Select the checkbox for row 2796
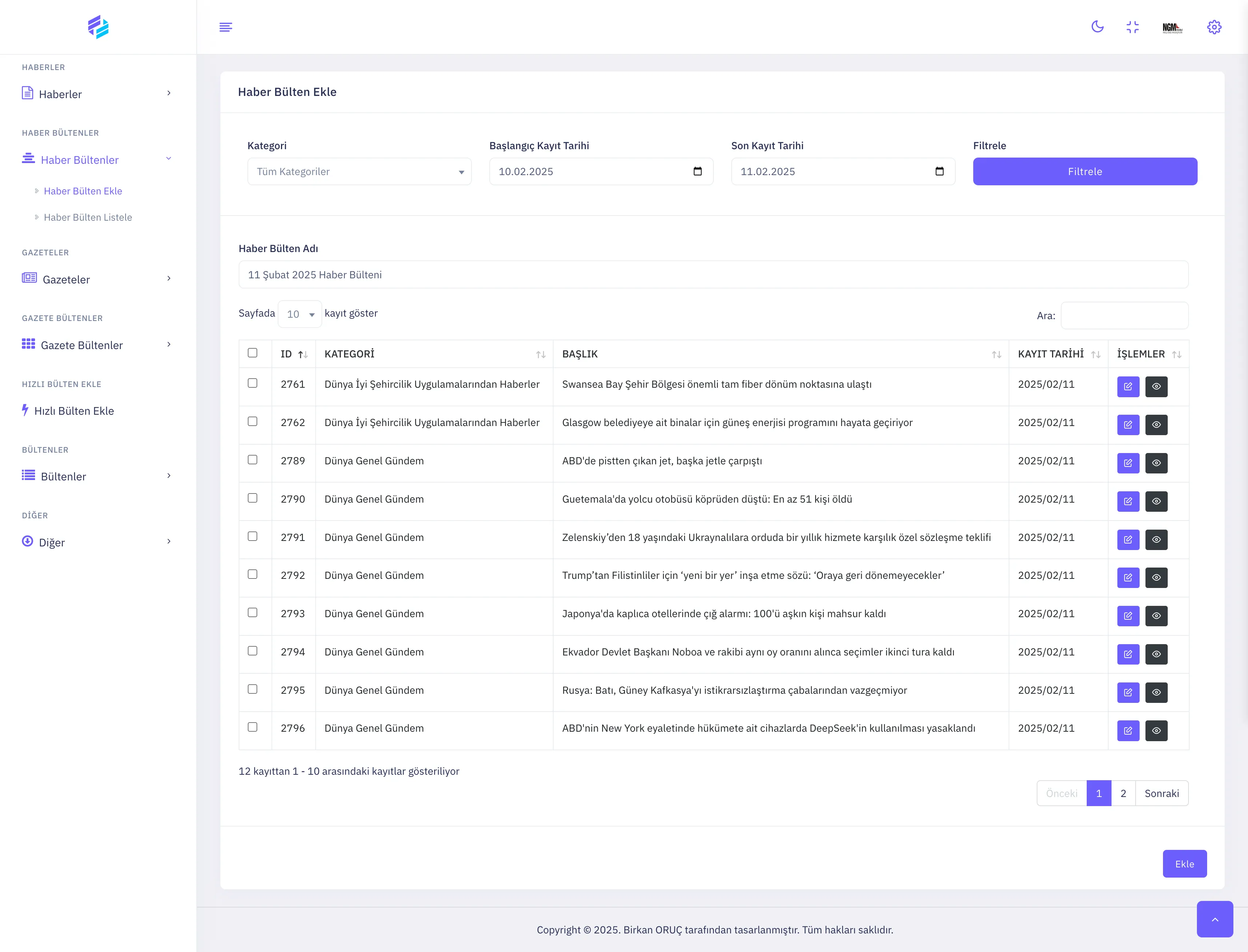The height and width of the screenshot is (952, 1248). (x=253, y=727)
